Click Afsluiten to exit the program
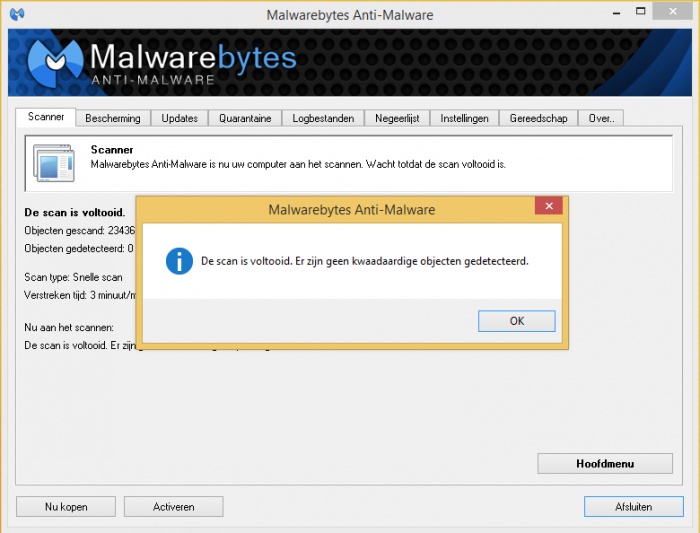 coord(633,507)
